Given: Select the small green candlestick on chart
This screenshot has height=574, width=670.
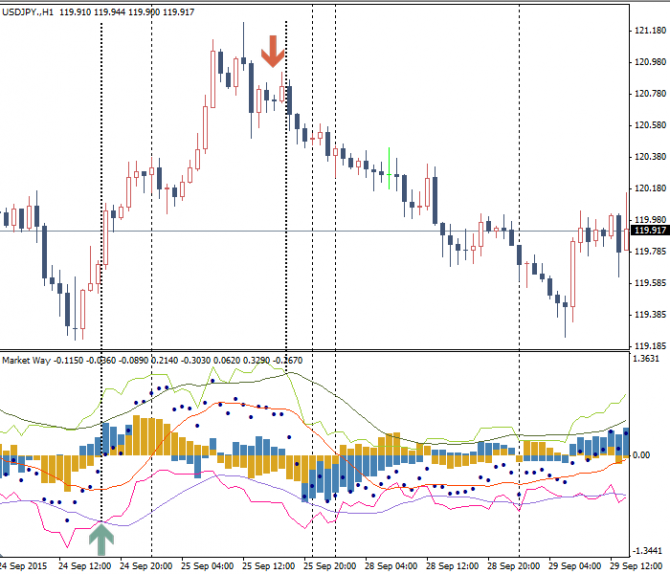Looking at the screenshot, I should tap(389, 167).
